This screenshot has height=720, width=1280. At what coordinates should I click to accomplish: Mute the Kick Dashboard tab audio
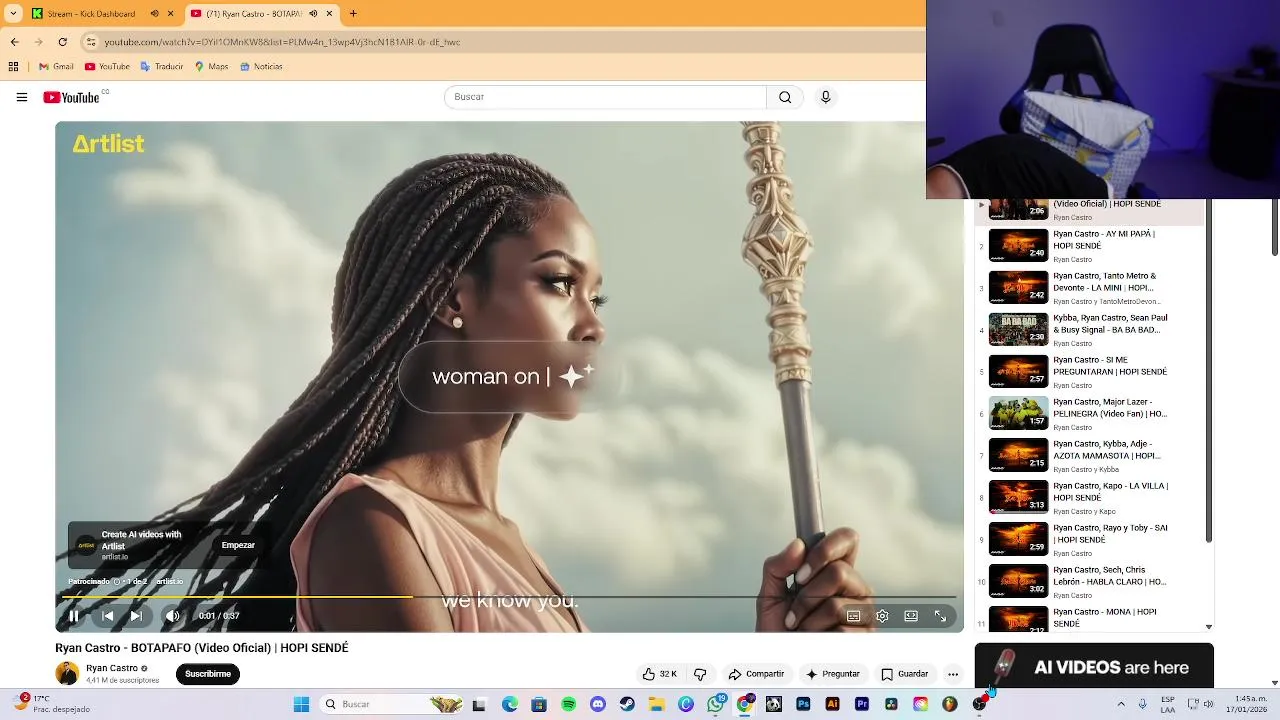pyautogui.click(x=154, y=13)
